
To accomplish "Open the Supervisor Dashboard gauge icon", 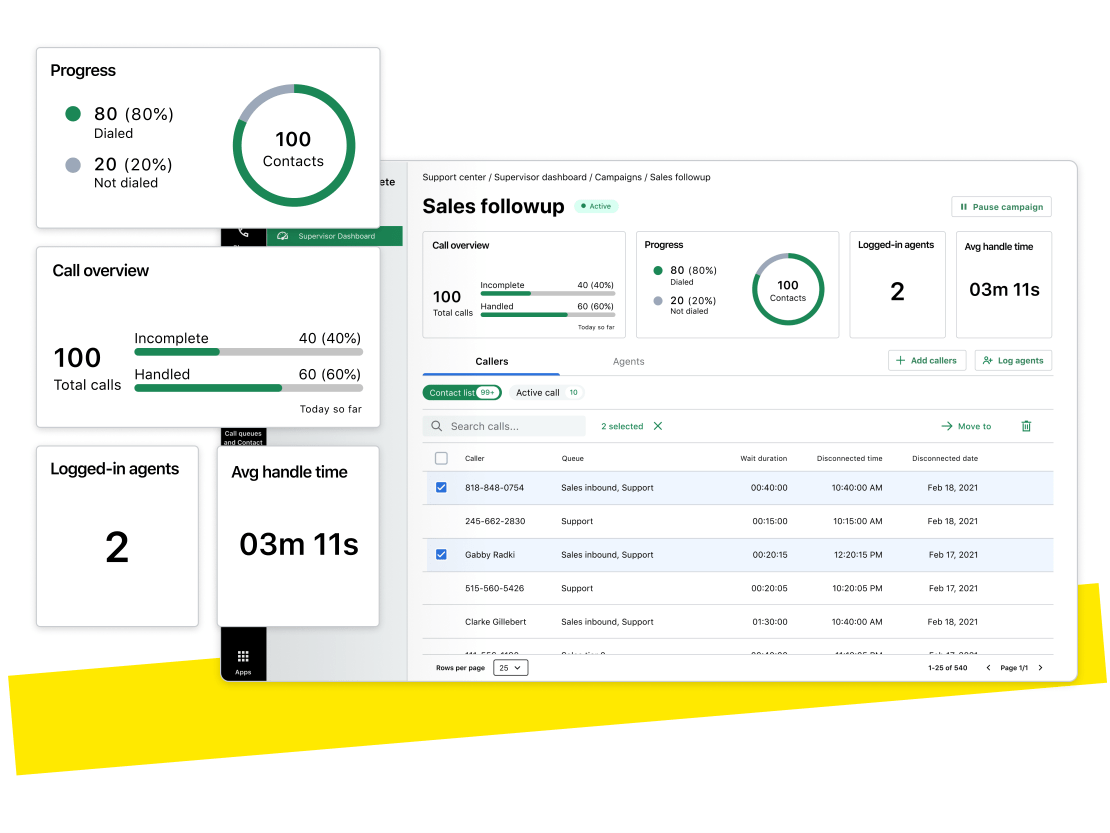I will click(283, 236).
